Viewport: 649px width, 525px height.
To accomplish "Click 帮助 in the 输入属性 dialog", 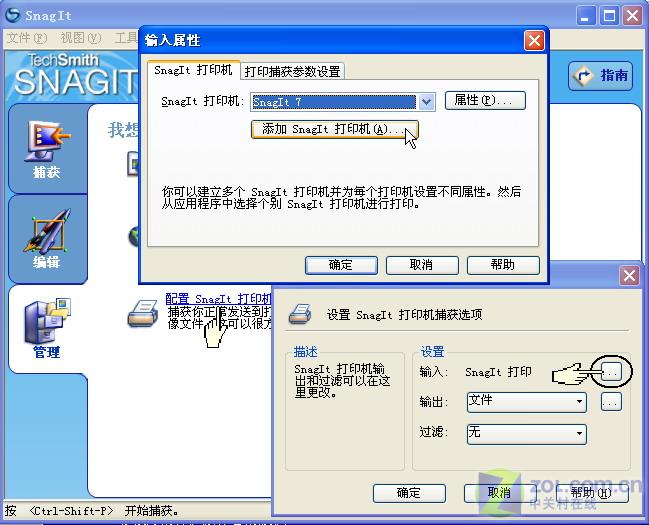I will click(x=503, y=265).
